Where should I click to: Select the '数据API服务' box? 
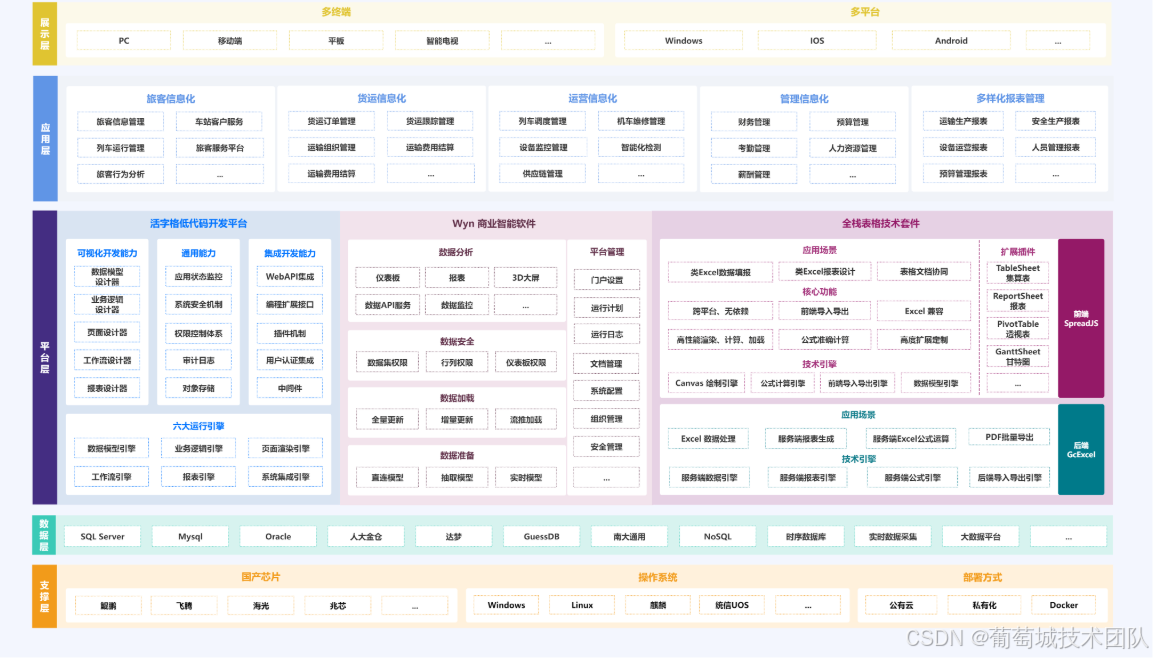point(388,305)
